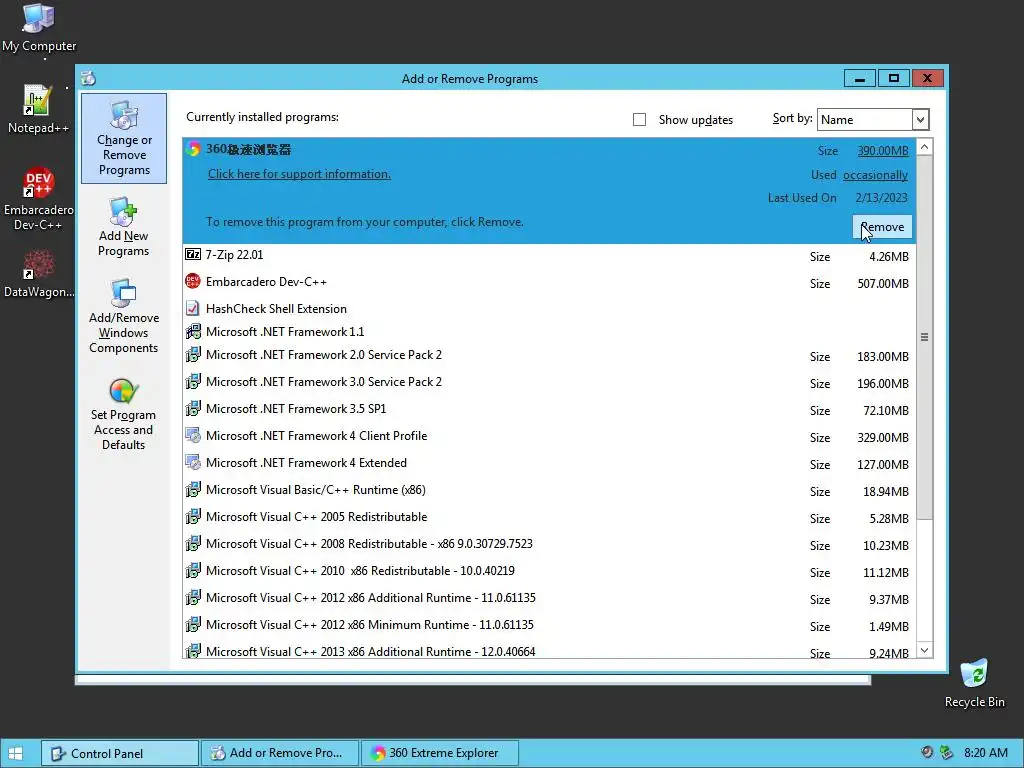Open the Notepad++ desktop shortcut
The image size is (1024, 768).
(x=38, y=108)
